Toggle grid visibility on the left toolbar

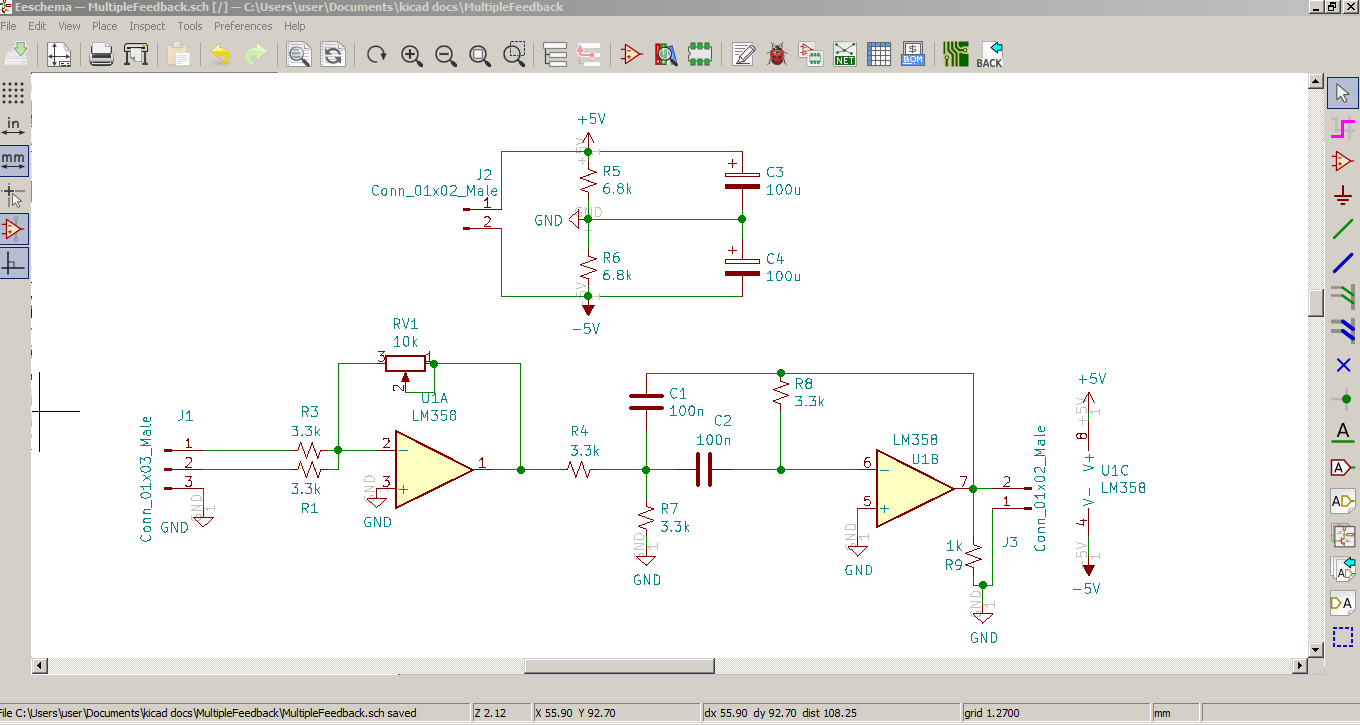pos(13,93)
